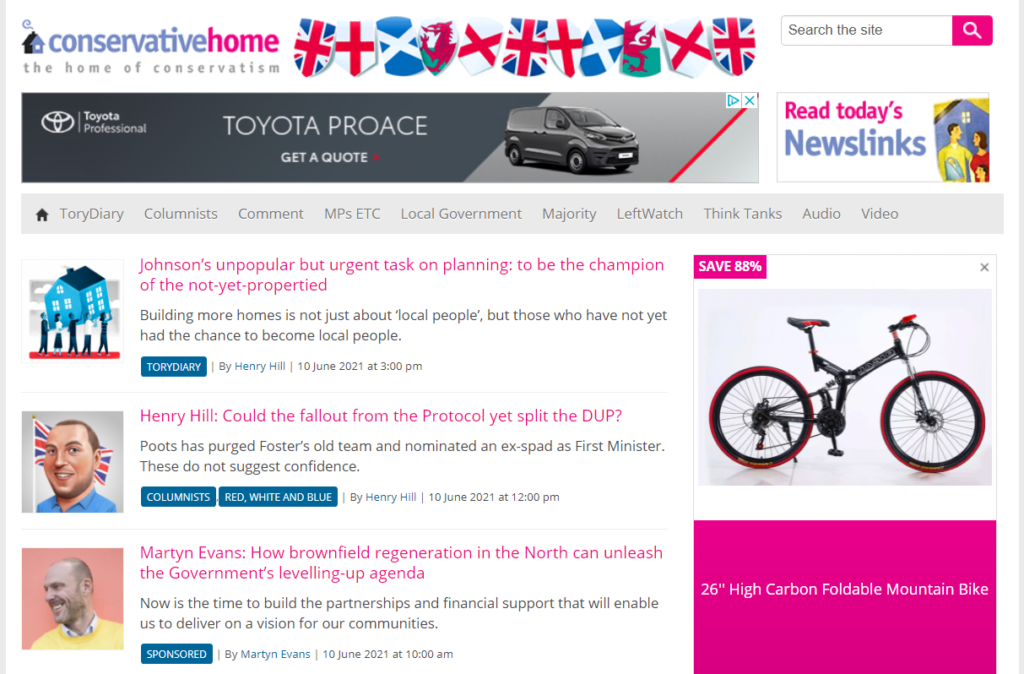Select Think Tanks in the navigation bar
The width and height of the screenshot is (1024, 674).
coord(742,214)
